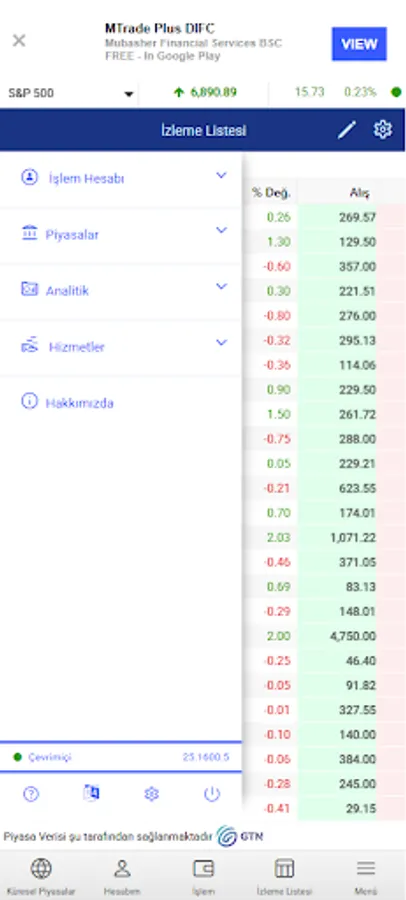Click the Alış price 4,750.00
The image size is (406, 900).
353,636
